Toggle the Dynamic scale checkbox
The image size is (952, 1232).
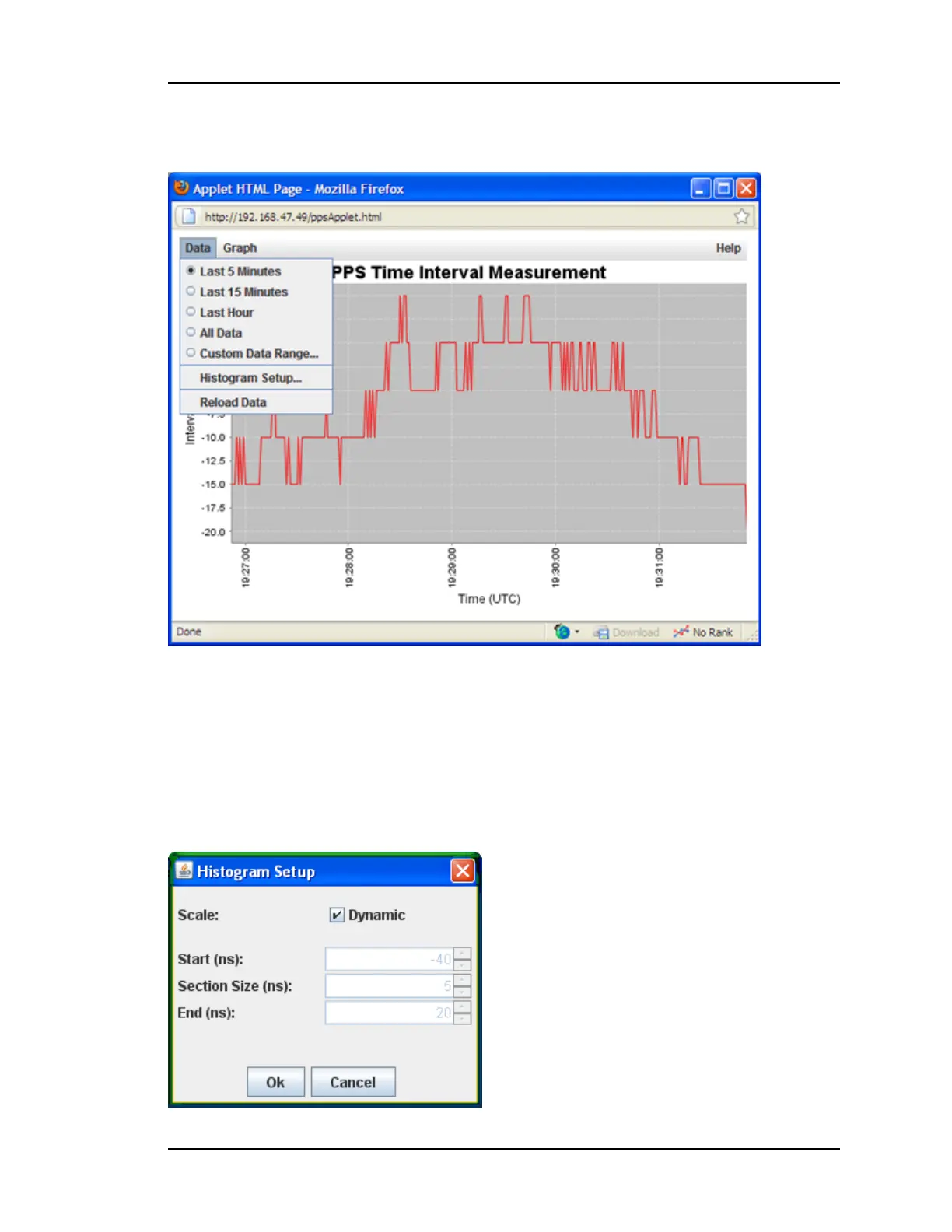337,915
